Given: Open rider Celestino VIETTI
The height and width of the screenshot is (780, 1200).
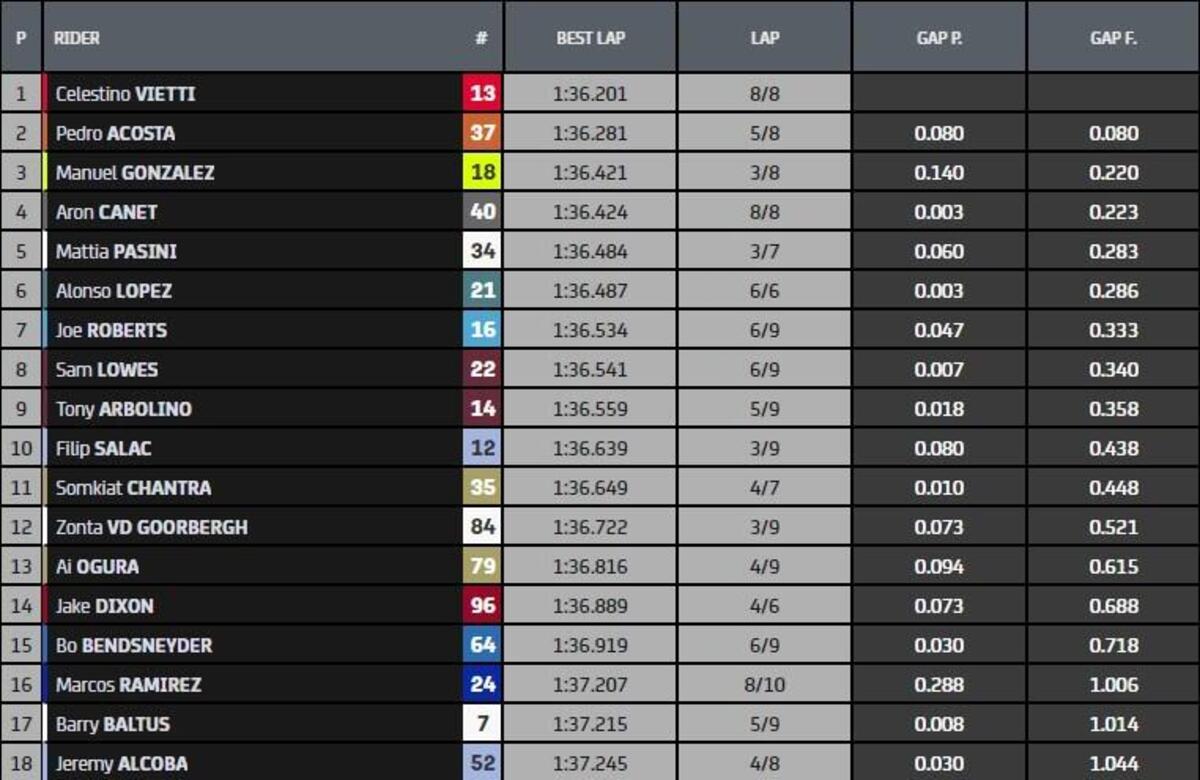Looking at the screenshot, I should [125, 94].
